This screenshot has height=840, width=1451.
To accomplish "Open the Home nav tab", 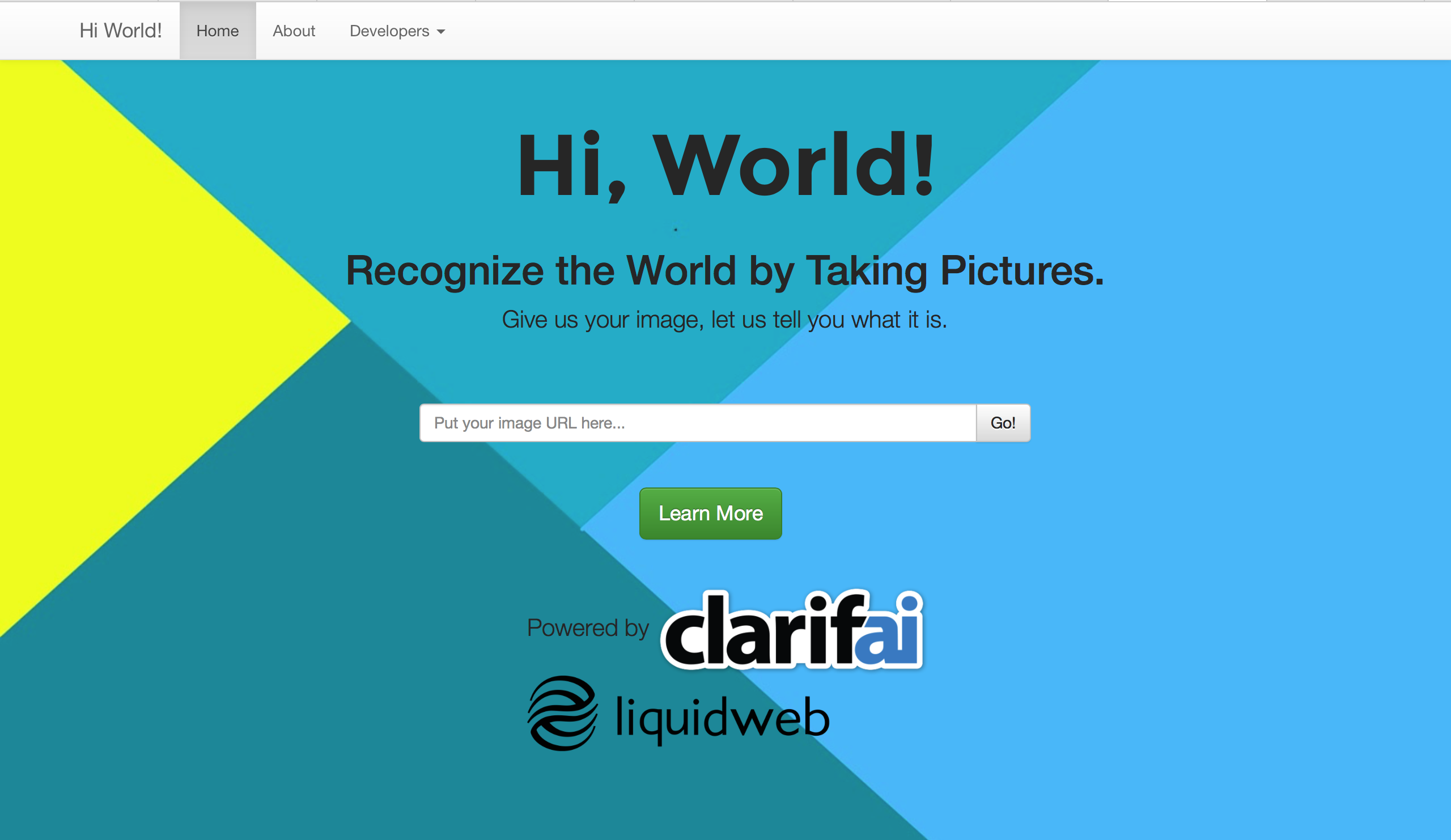I will coord(218,31).
